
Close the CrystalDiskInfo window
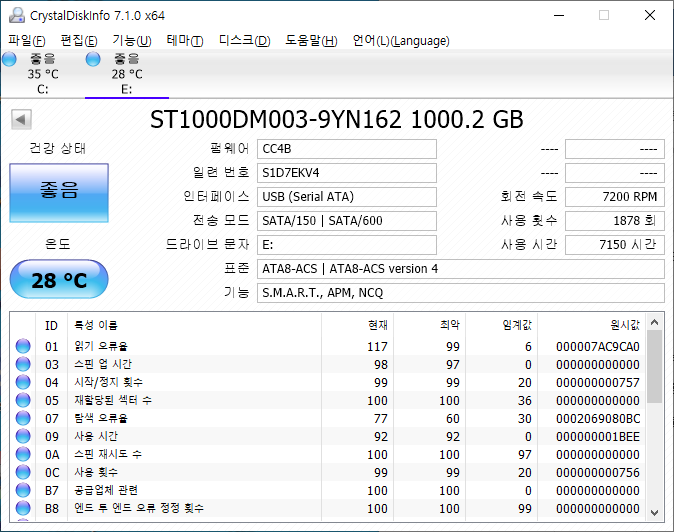650,15
